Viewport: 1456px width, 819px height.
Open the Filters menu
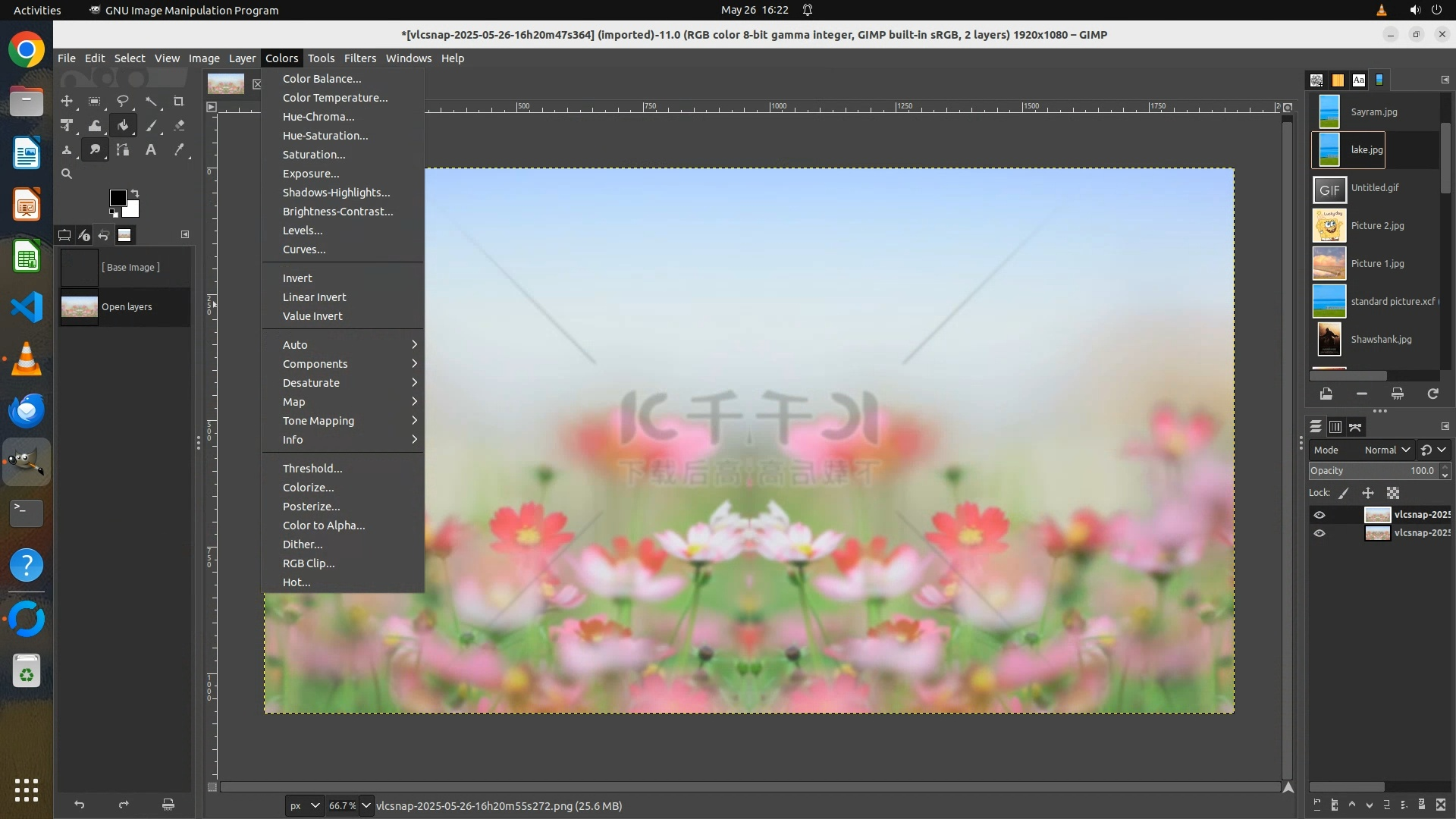(x=359, y=58)
